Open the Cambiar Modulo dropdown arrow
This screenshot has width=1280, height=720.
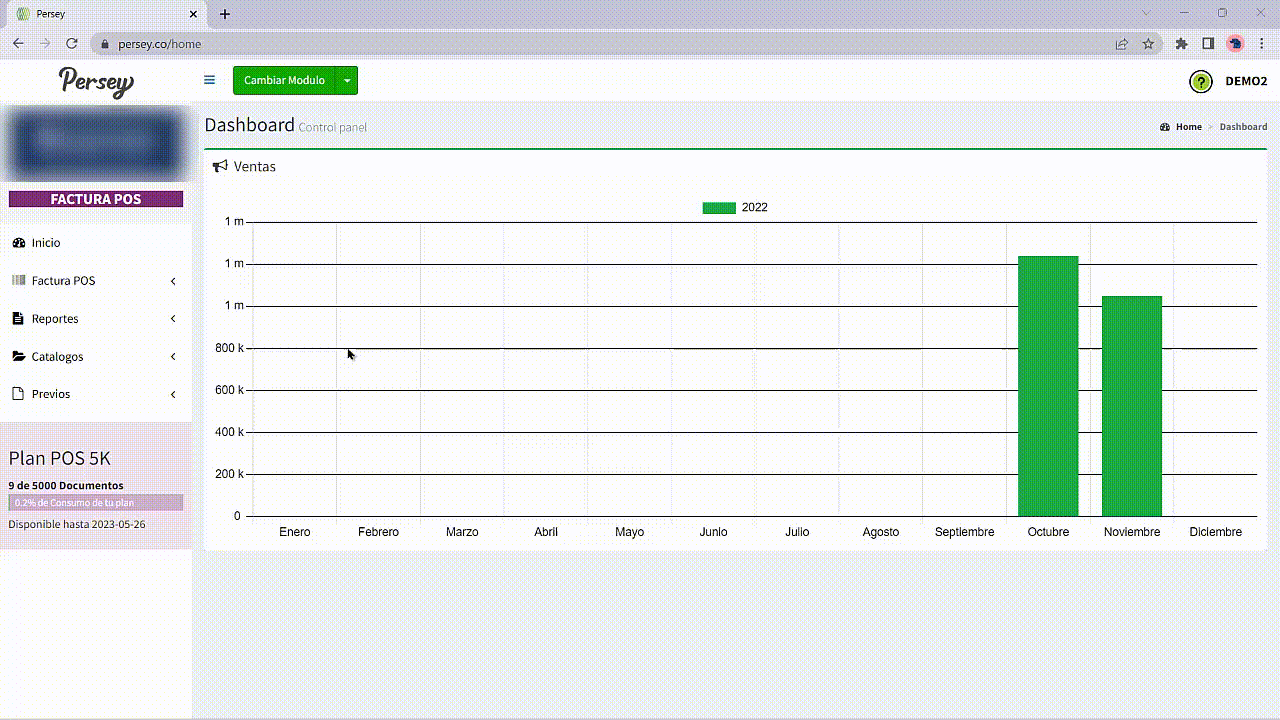pos(346,81)
